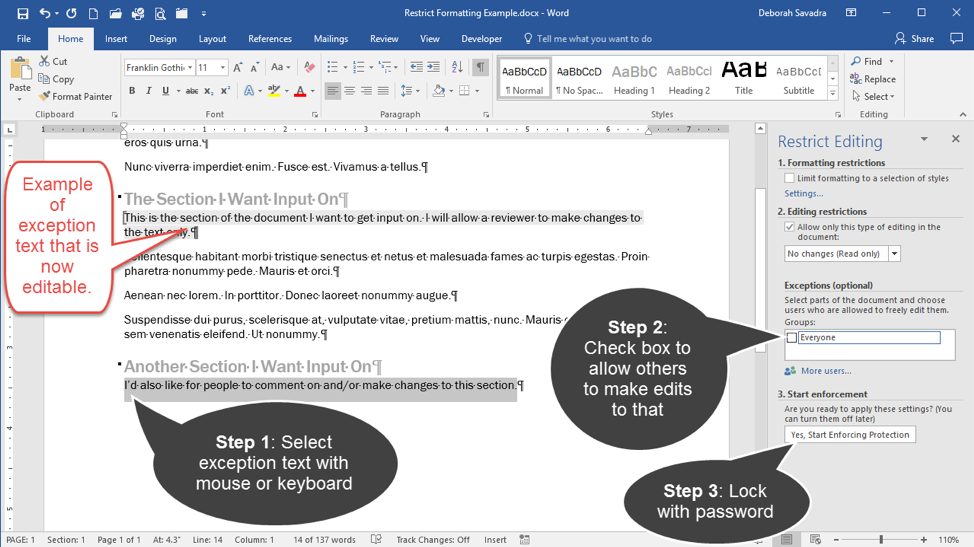
Task: Open the Restrict Editing pane options arrow
Action: [x=924, y=139]
